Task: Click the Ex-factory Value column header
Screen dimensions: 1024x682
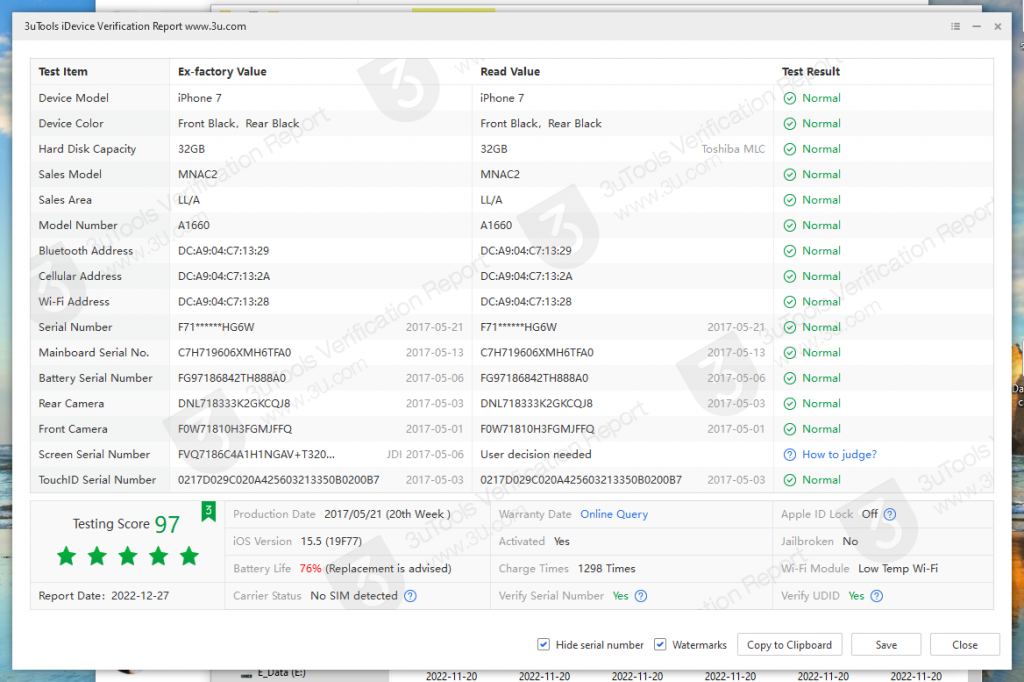Action: (222, 72)
